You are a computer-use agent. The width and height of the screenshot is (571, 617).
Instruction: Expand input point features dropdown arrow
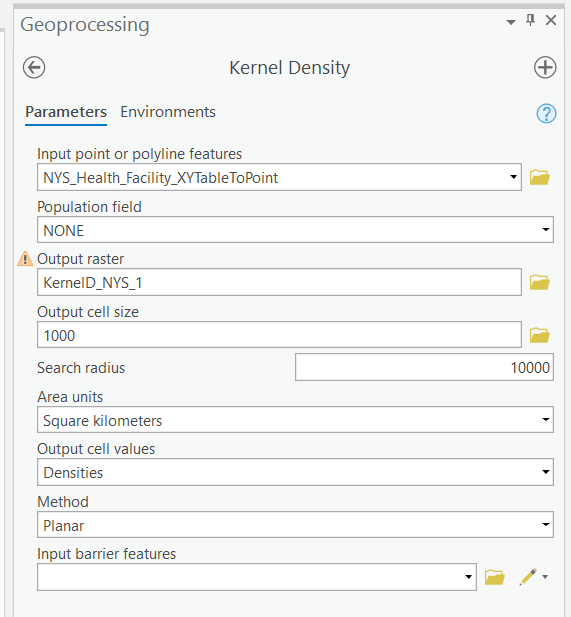click(513, 177)
